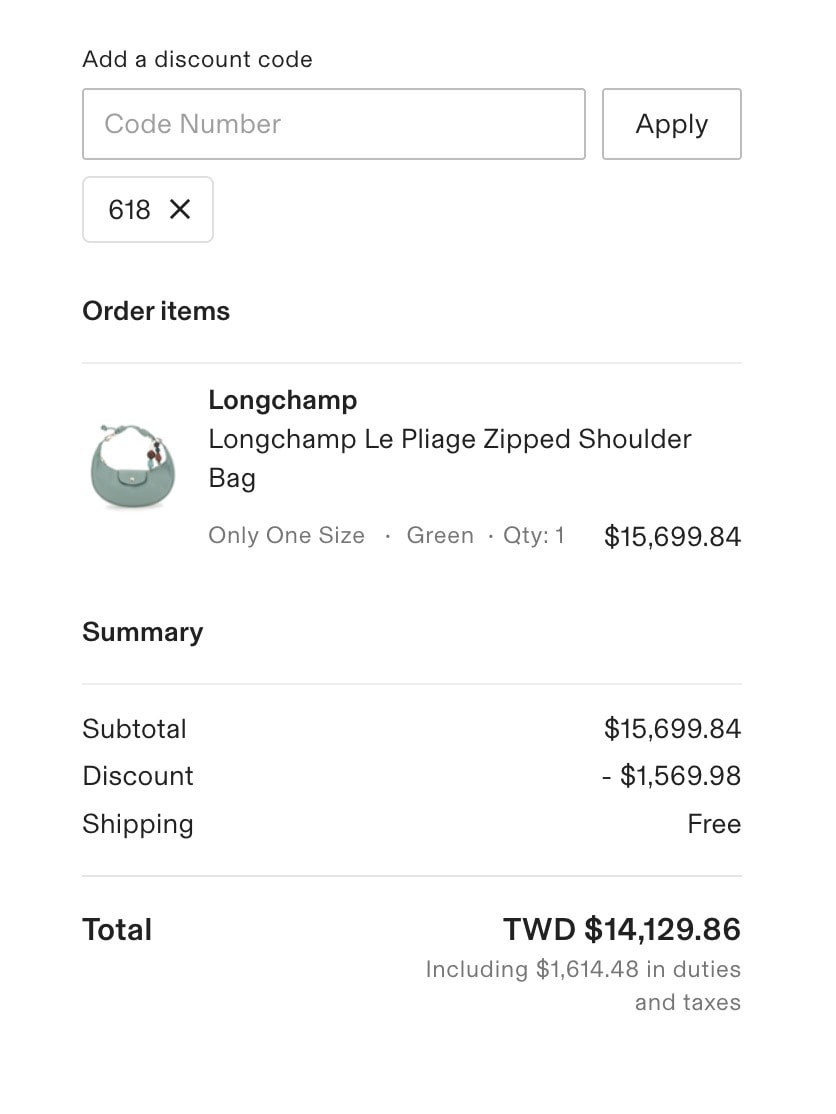The width and height of the screenshot is (836, 1114).
Task: Click the 618 applied code chip
Action: point(130,210)
